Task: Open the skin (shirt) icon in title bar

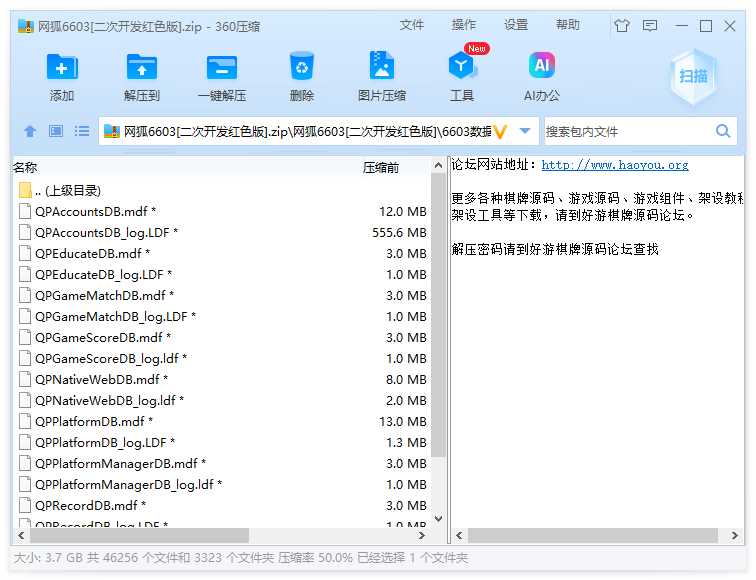Action: pos(622,25)
